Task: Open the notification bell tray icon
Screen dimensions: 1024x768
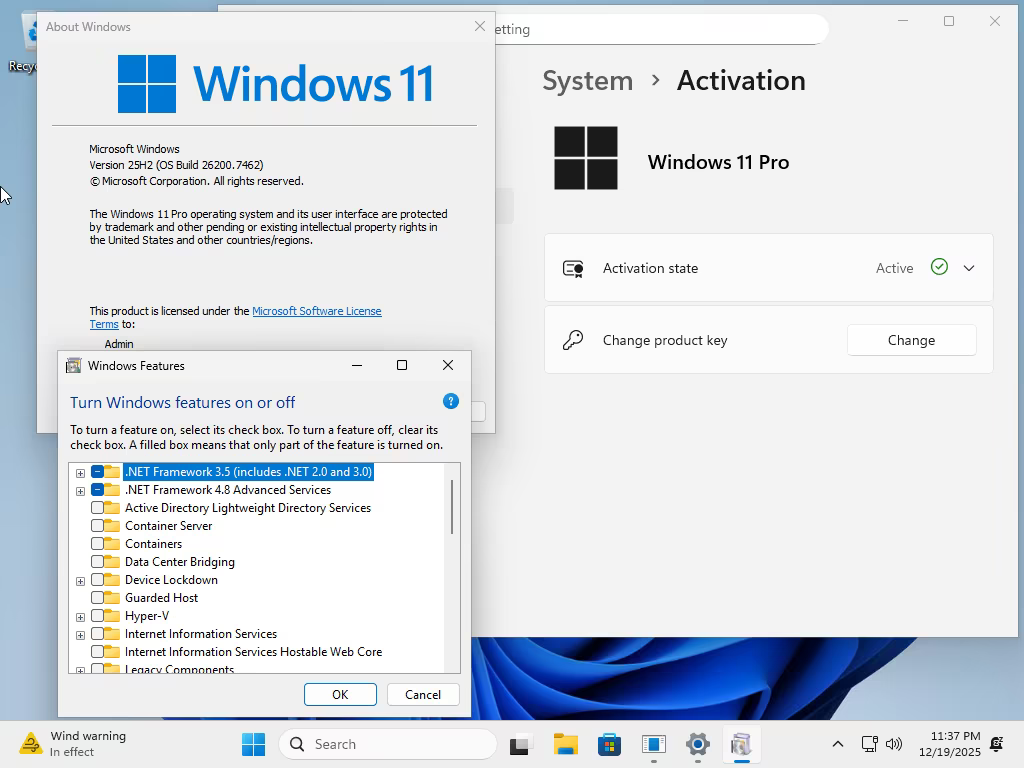Action: click(x=997, y=744)
